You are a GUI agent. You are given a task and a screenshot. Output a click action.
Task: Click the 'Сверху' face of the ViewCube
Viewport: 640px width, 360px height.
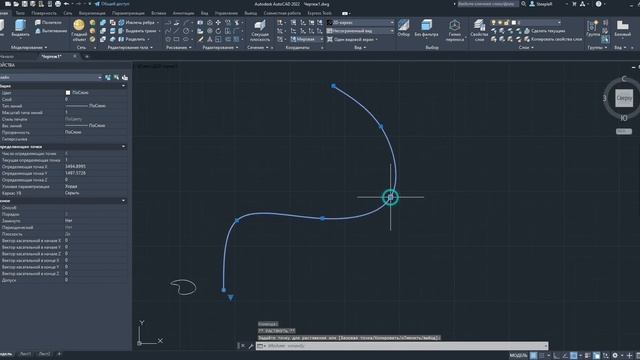click(624, 98)
